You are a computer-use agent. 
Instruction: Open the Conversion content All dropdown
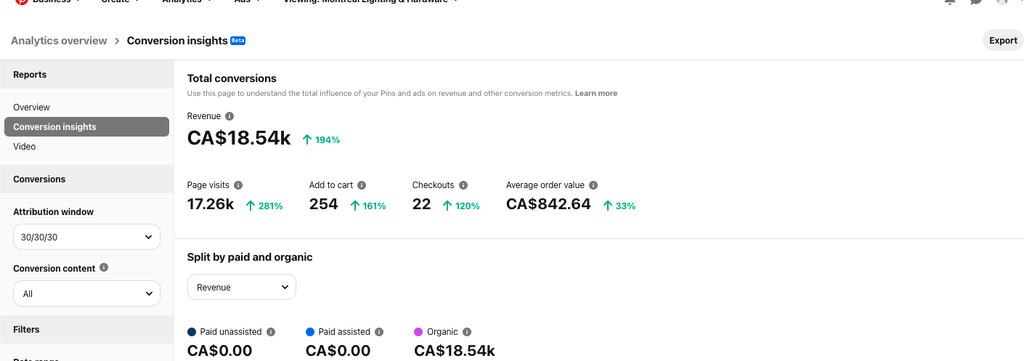pyautogui.click(x=87, y=294)
